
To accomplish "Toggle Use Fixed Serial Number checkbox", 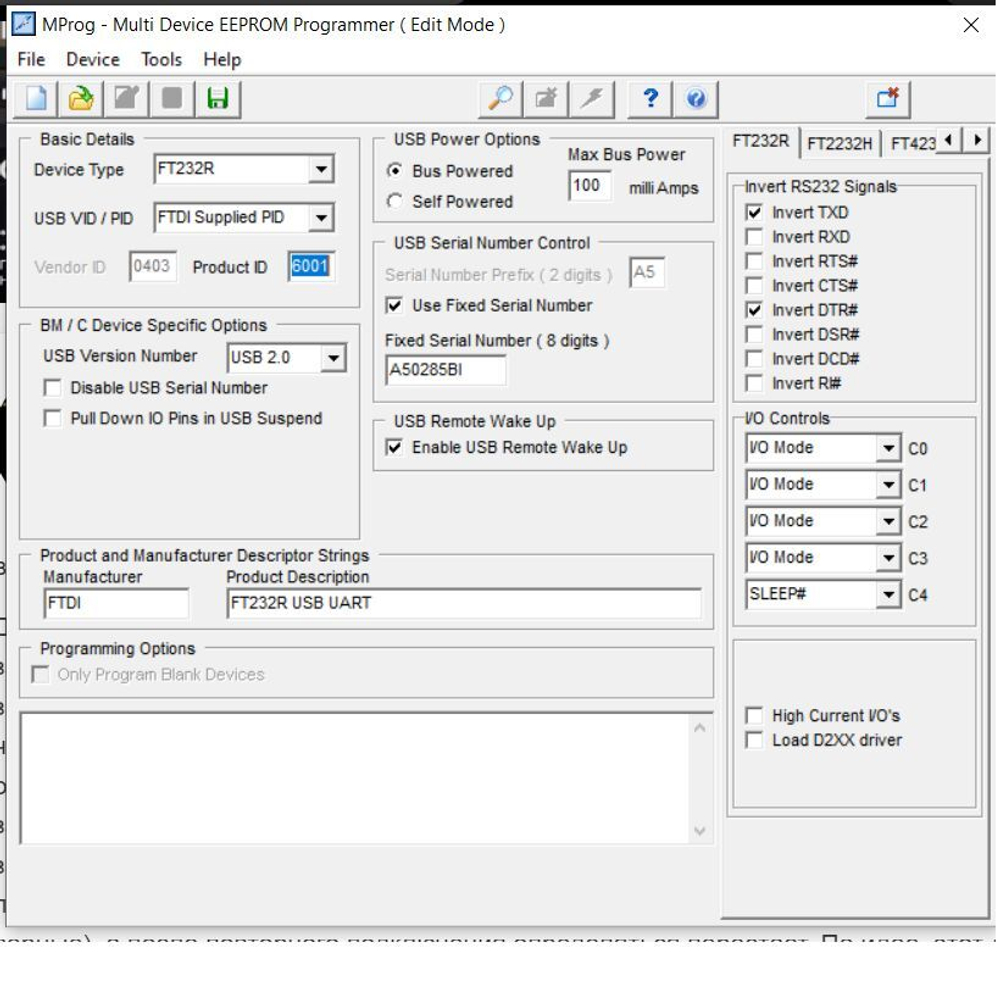I will [x=394, y=305].
